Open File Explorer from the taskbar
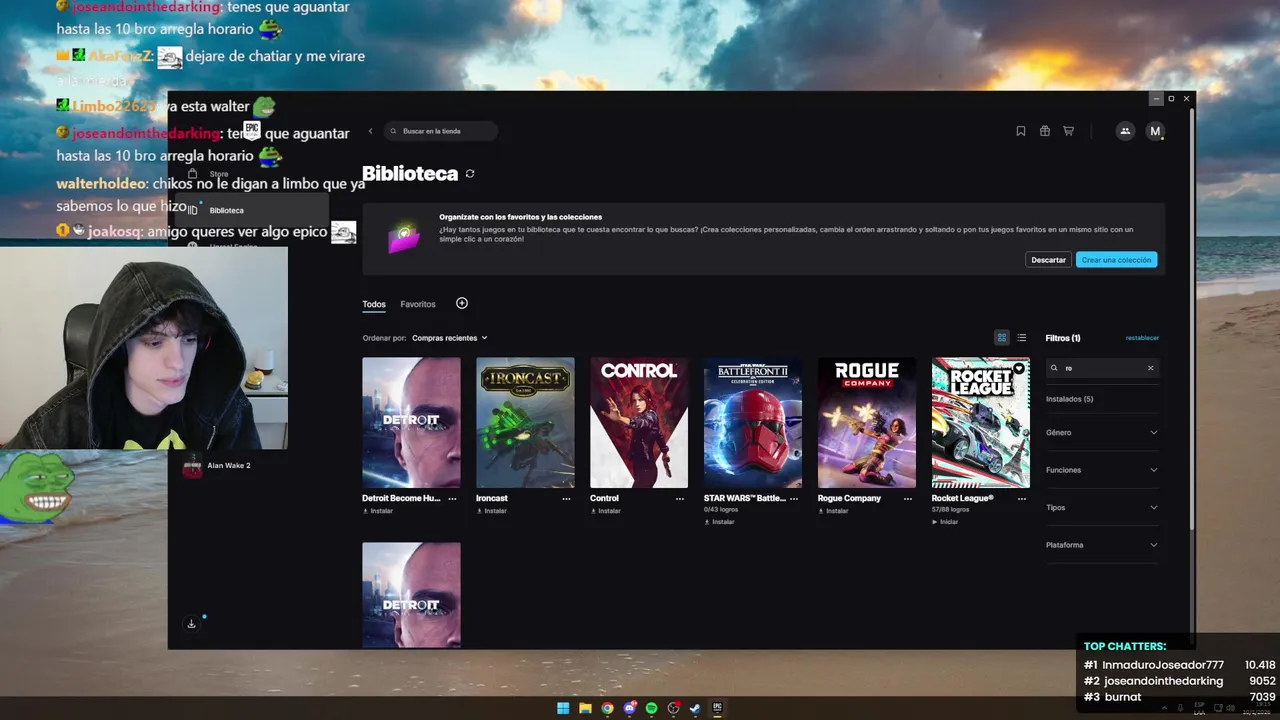 point(585,708)
